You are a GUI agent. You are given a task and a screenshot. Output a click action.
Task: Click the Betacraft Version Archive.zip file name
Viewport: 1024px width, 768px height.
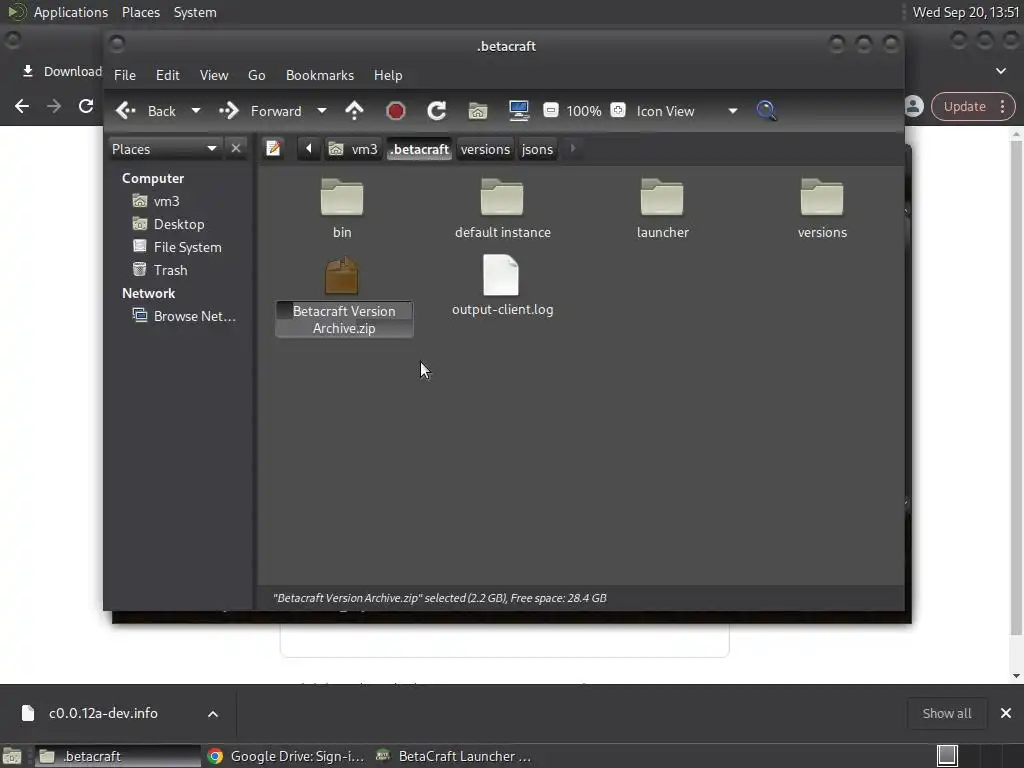[344, 319]
